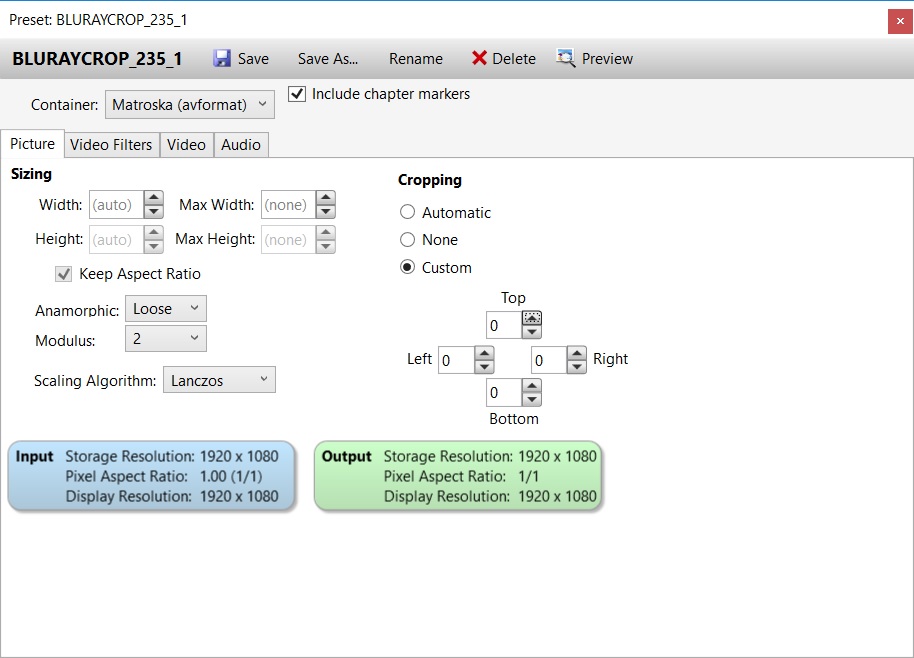This screenshot has width=914, height=658.
Task: Switch to the Video Filters tab
Action: coord(111,145)
